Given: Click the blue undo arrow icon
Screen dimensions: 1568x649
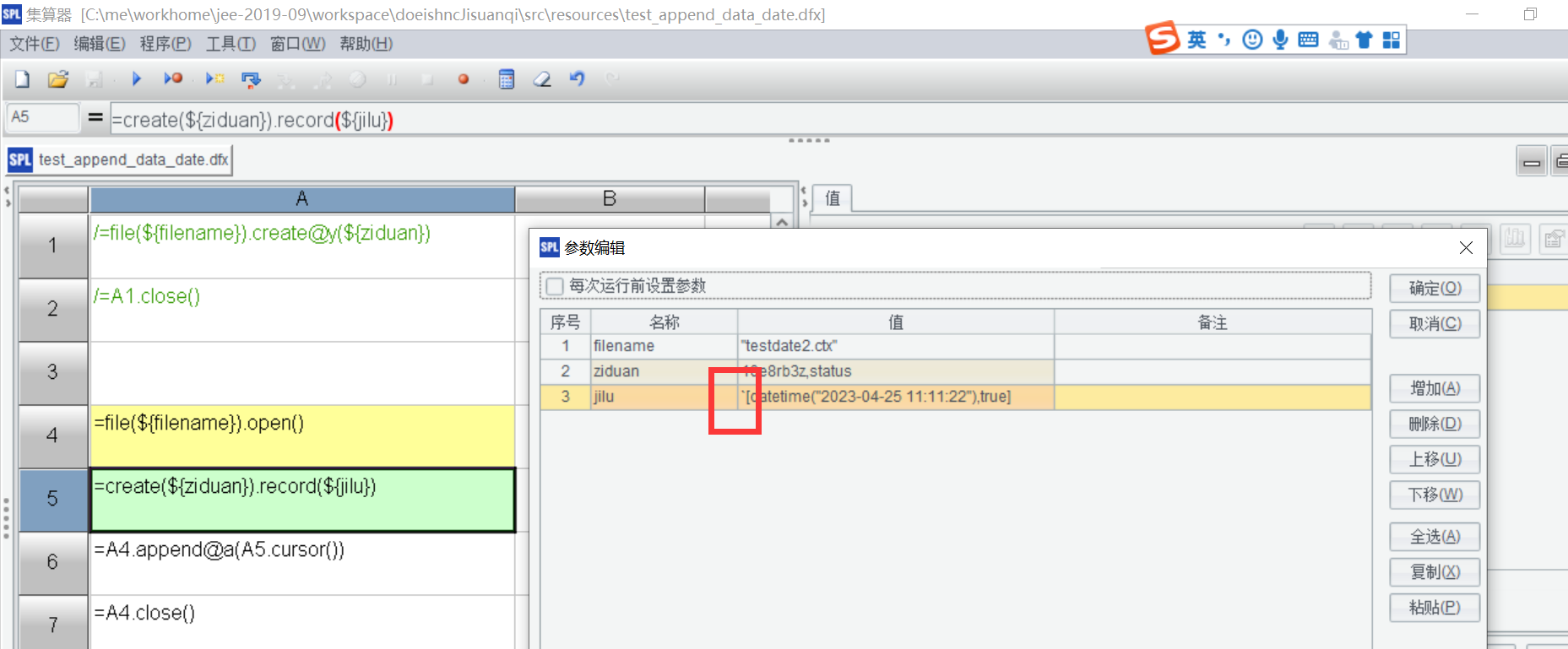Looking at the screenshot, I should click(578, 79).
